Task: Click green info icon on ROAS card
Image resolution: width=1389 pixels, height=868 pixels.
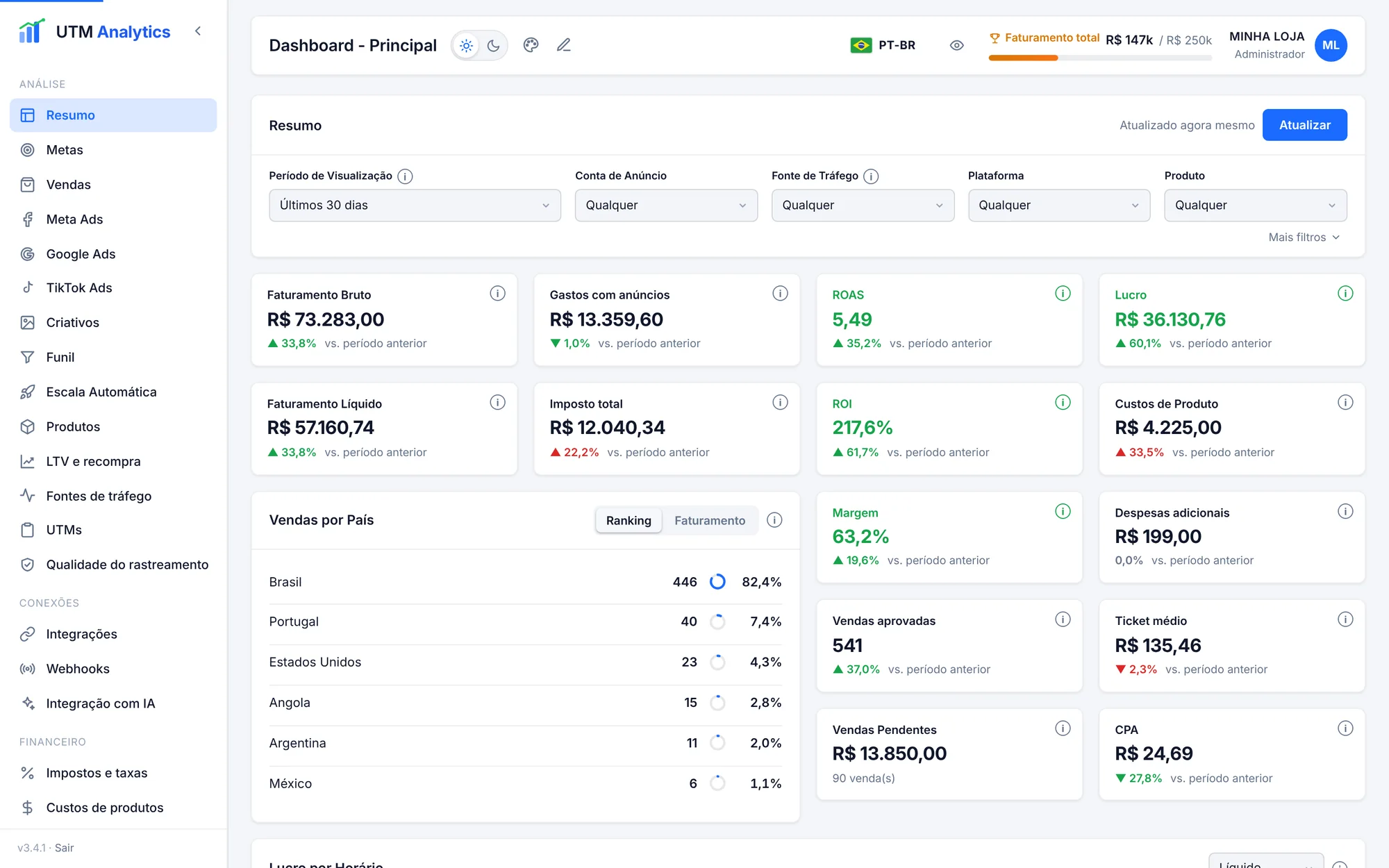Action: pos(1063,294)
